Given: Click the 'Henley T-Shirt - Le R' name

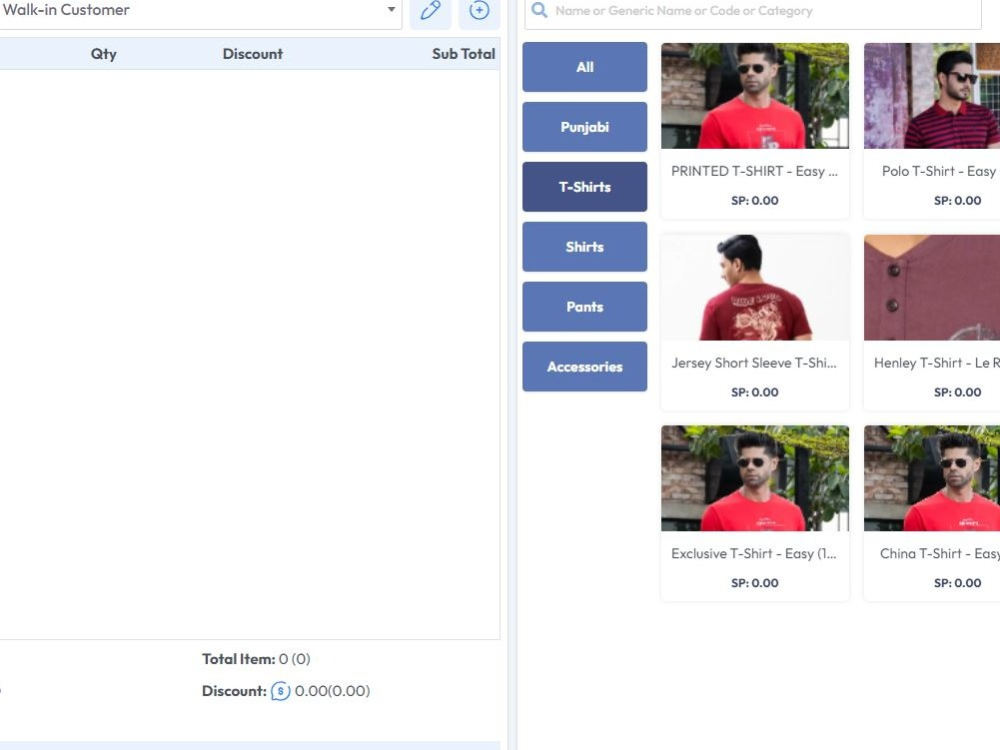Looking at the screenshot, I should [937, 363].
